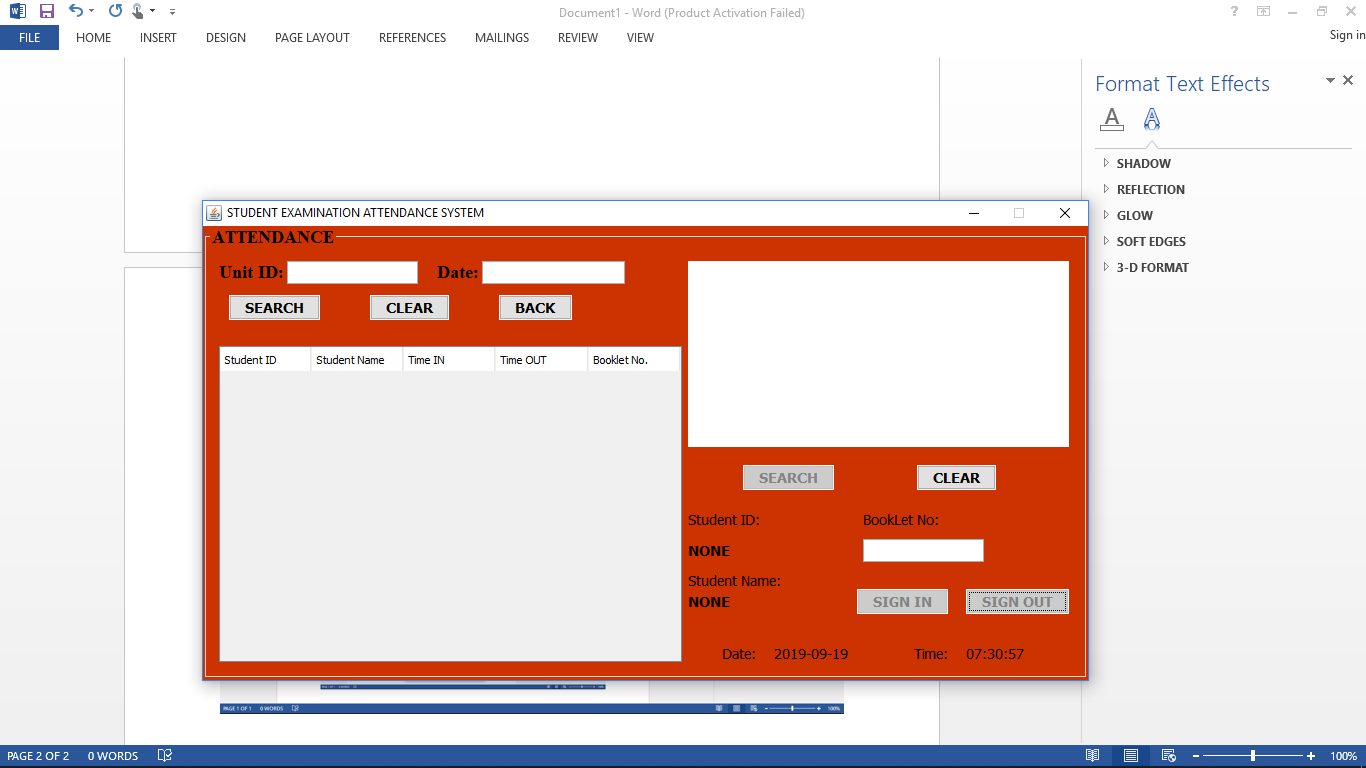Screen dimensions: 1366x768
Task: Click the SIGN OUT button in the attendance window
Action: click(1017, 601)
